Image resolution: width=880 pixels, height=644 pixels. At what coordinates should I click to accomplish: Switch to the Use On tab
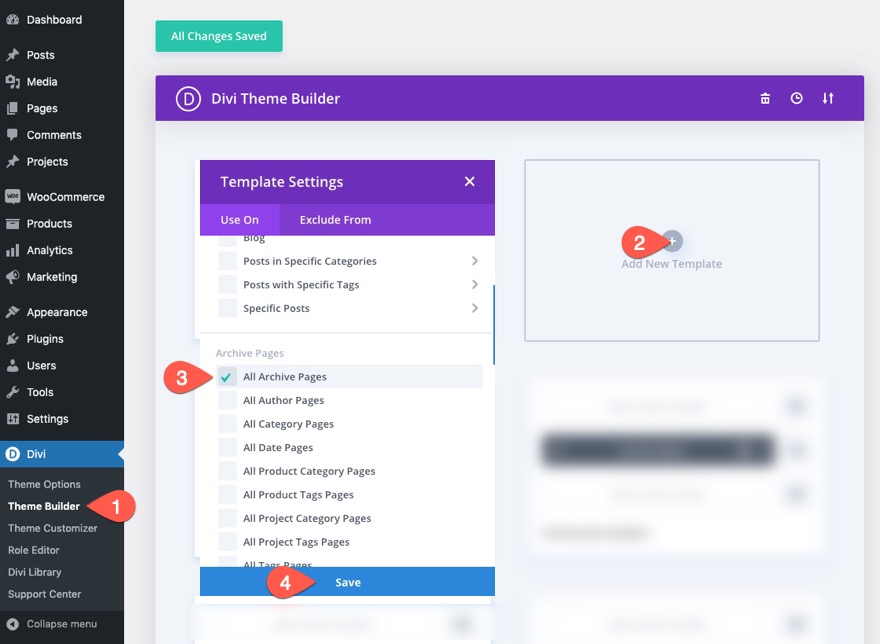(240, 220)
